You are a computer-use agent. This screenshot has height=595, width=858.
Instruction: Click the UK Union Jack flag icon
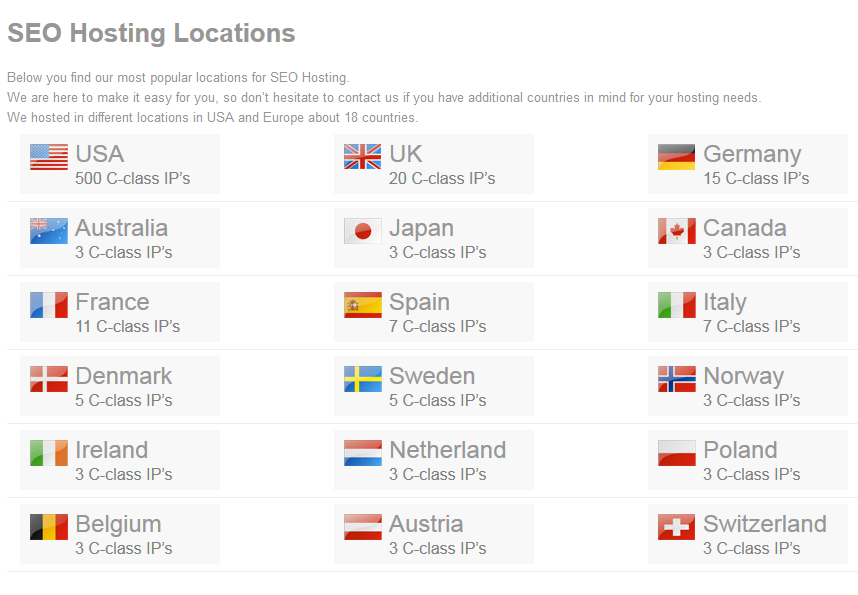363,157
